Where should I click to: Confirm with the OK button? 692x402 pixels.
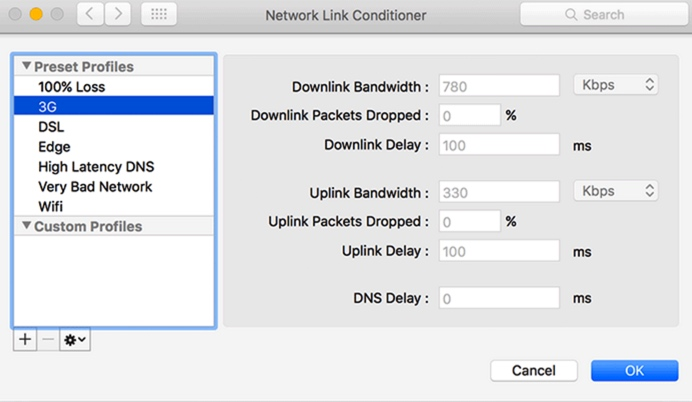pyautogui.click(x=634, y=370)
